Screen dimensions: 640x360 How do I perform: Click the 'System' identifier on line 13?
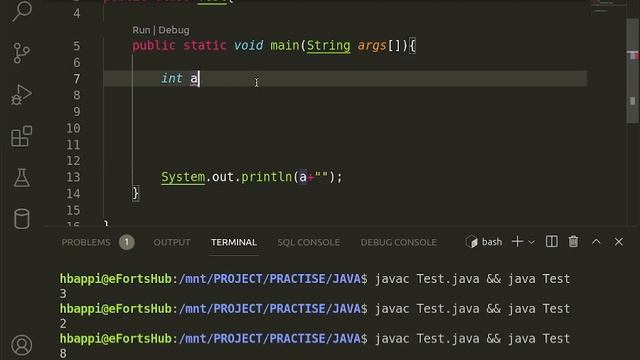(183, 177)
